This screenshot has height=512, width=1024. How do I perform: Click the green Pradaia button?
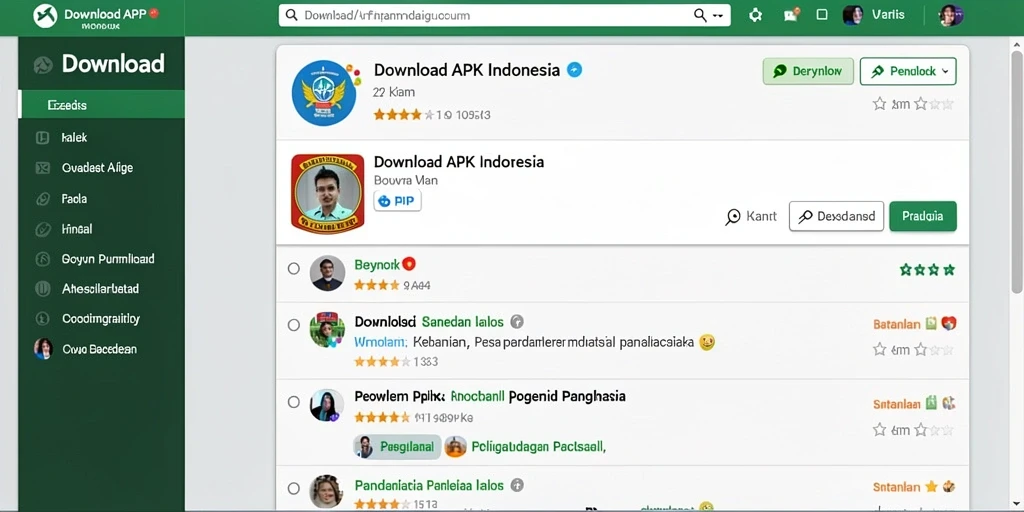pyautogui.click(x=923, y=216)
